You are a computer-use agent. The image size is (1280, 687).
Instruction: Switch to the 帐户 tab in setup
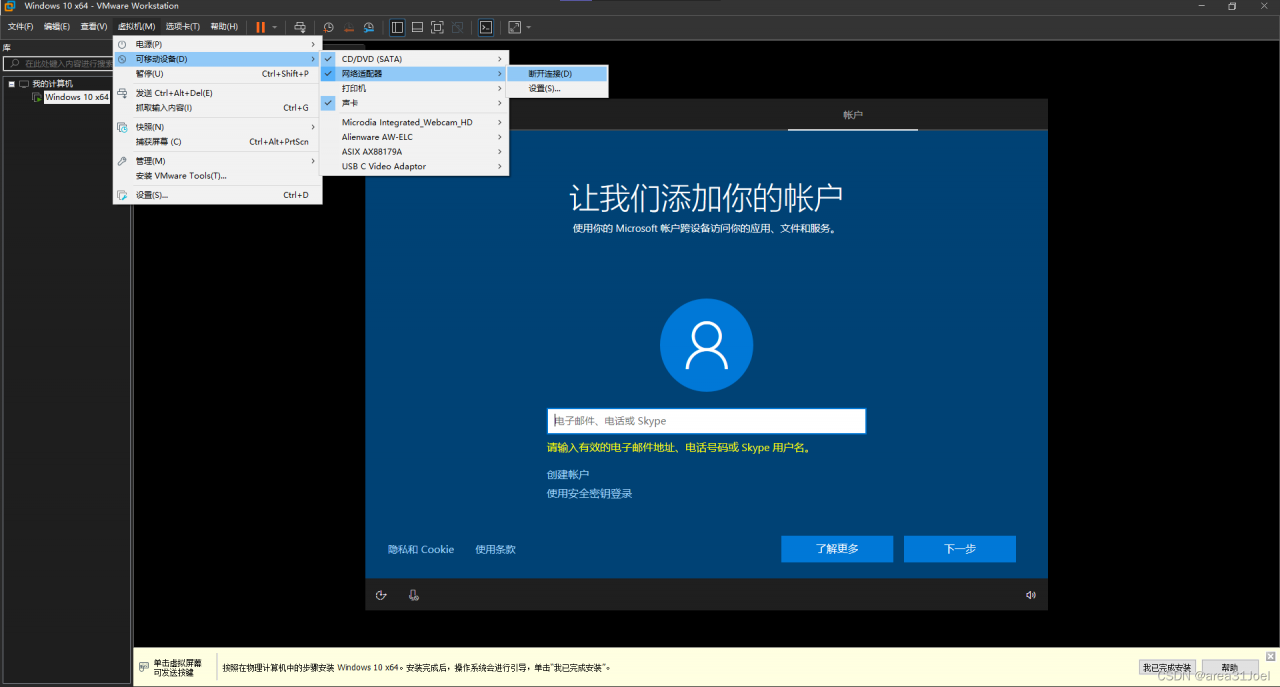click(852, 115)
